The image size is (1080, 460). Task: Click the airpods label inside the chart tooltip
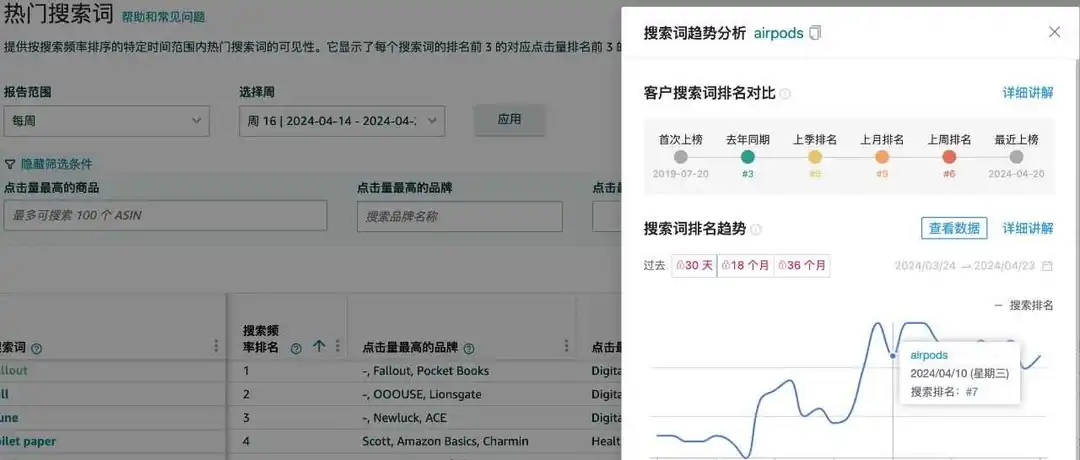tap(929, 355)
